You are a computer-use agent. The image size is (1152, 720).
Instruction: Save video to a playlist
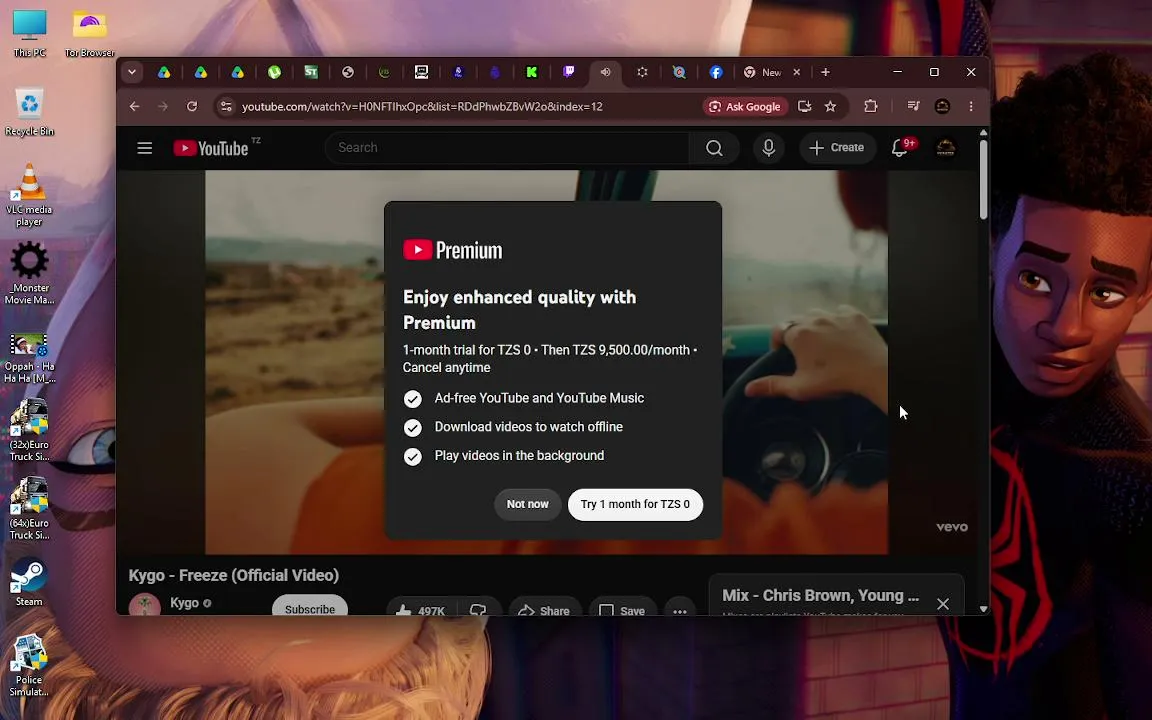(622, 610)
